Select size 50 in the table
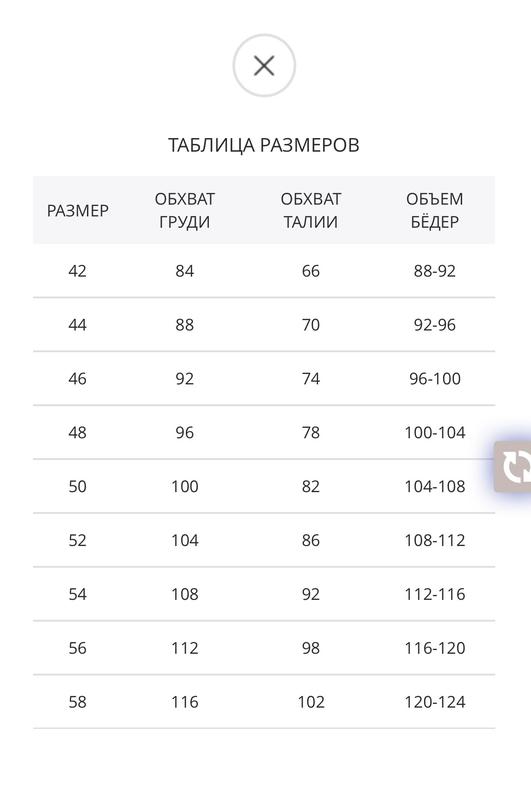 point(78,486)
